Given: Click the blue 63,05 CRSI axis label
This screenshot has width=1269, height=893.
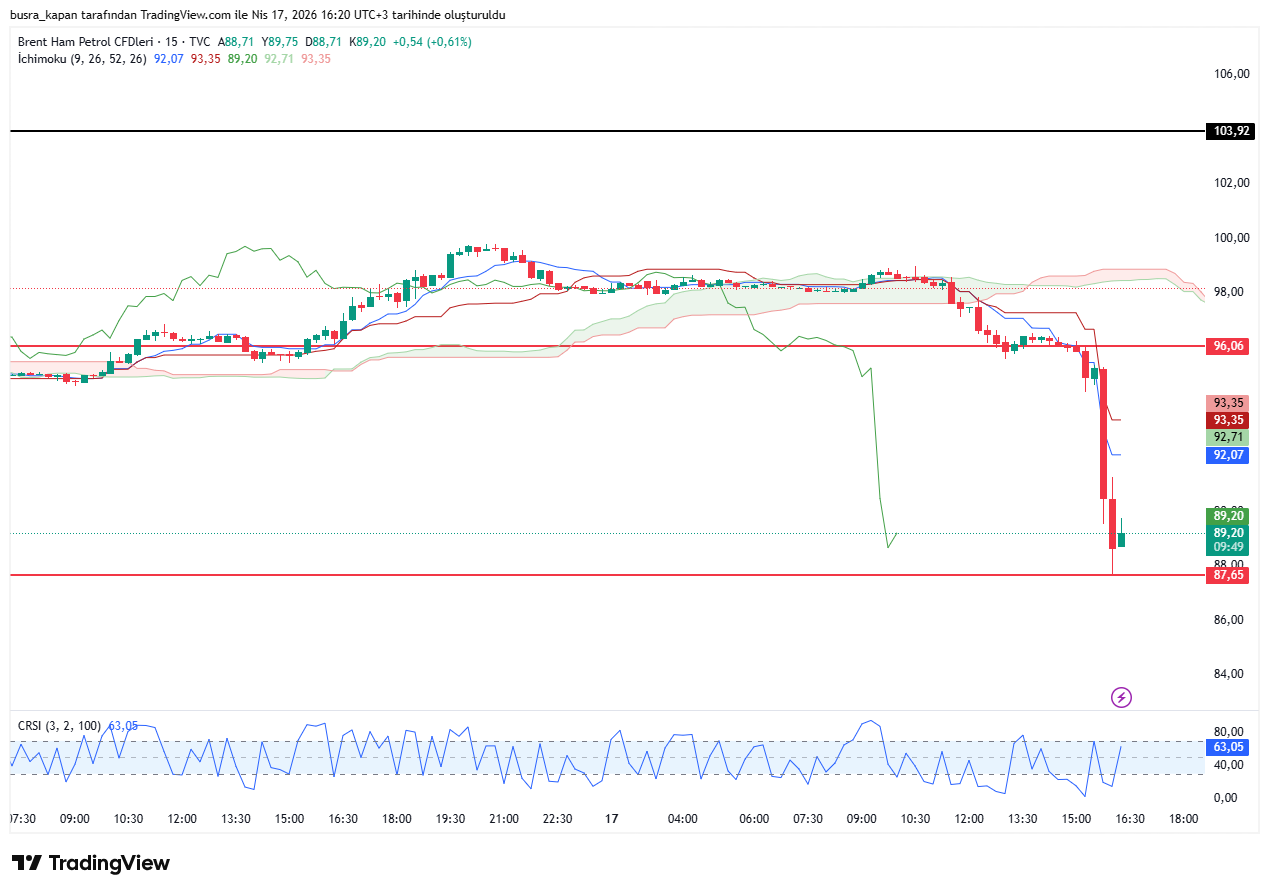Looking at the screenshot, I should point(1228,747).
